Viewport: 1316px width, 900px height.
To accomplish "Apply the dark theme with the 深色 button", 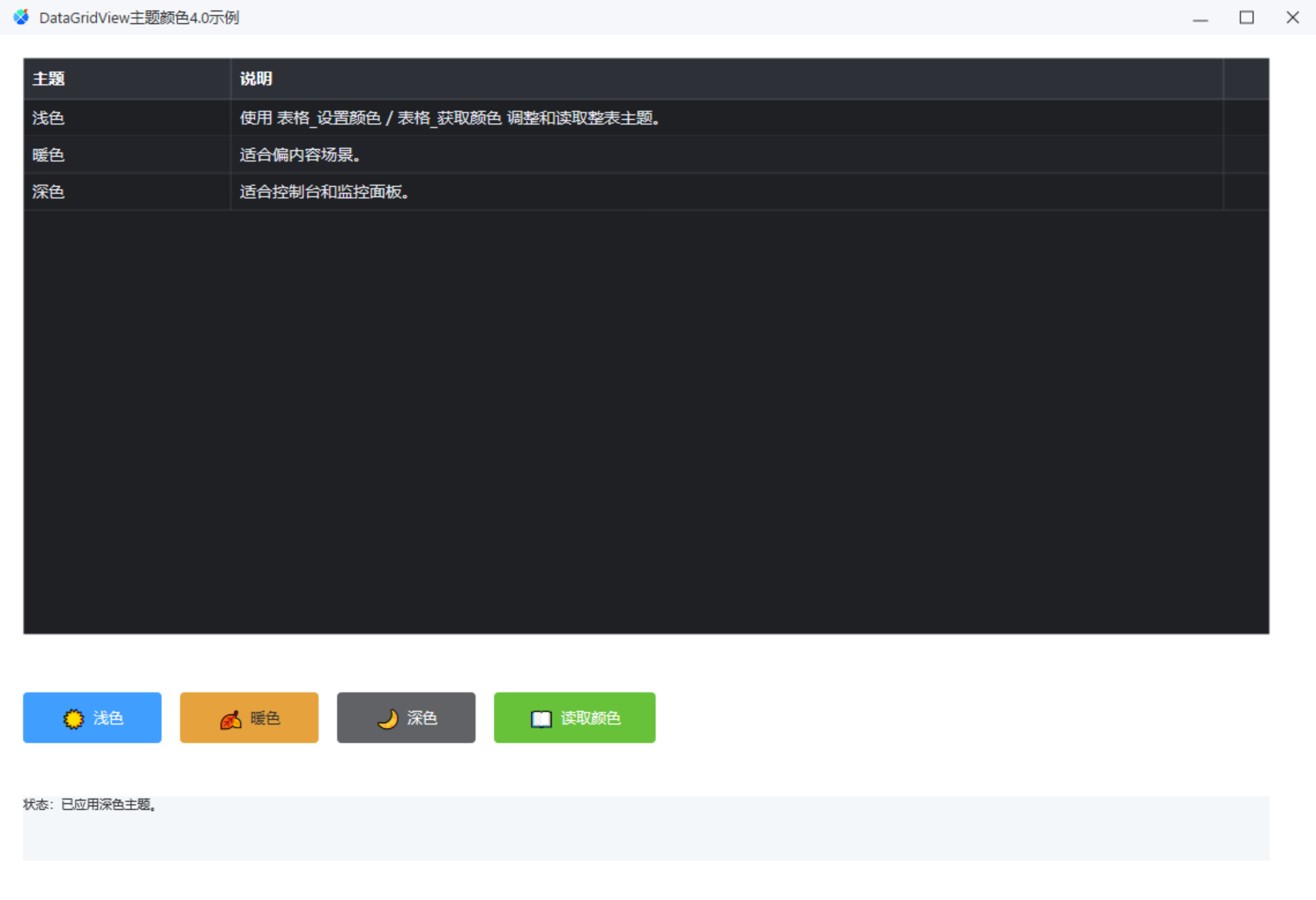I will [406, 718].
